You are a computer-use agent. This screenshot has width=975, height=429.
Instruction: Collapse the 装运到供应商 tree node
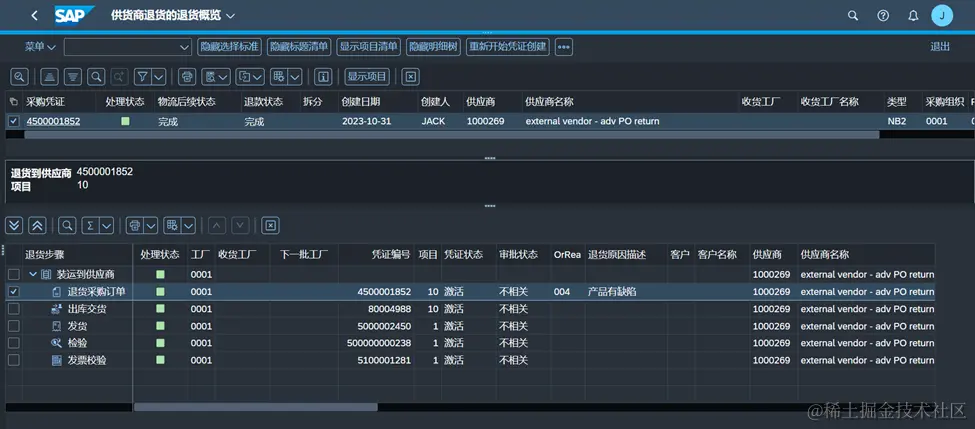(32, 274)
